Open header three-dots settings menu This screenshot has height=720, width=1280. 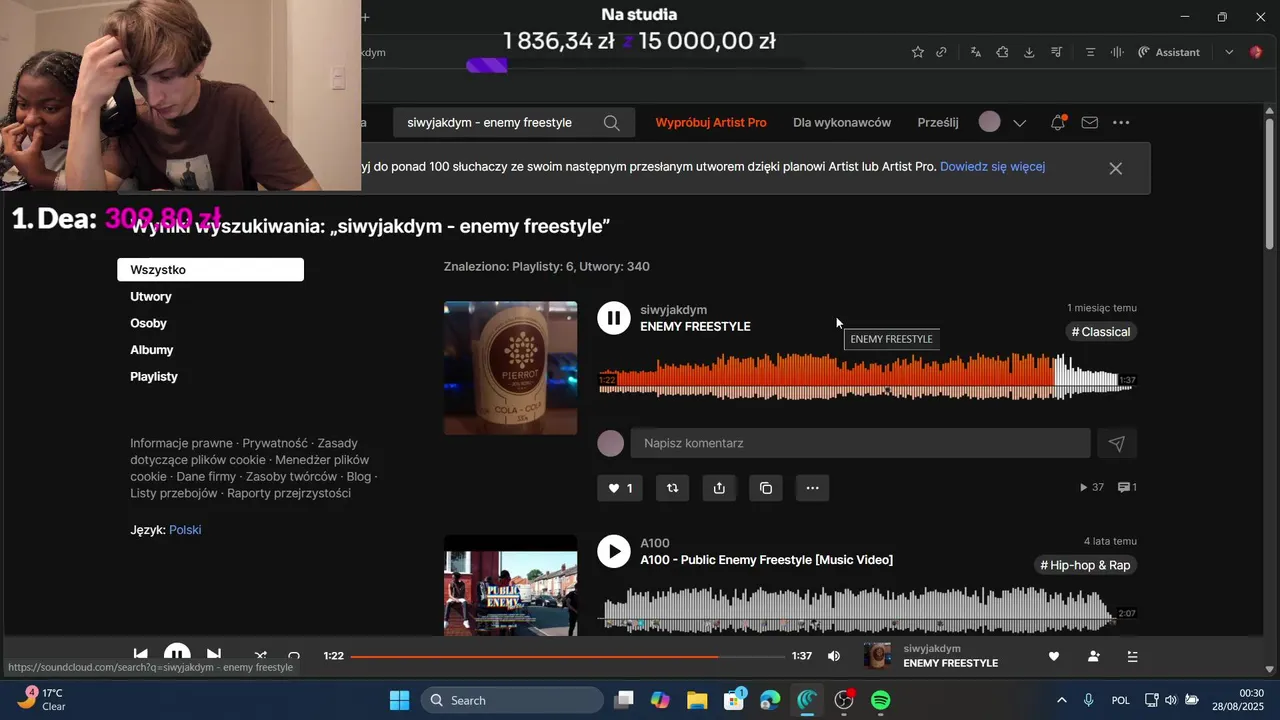(x=1121, y=123)
